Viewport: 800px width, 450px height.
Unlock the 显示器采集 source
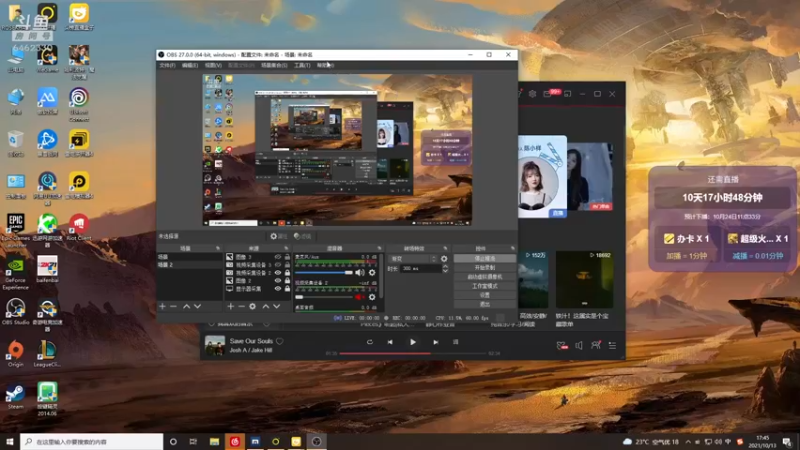point(287,289)
